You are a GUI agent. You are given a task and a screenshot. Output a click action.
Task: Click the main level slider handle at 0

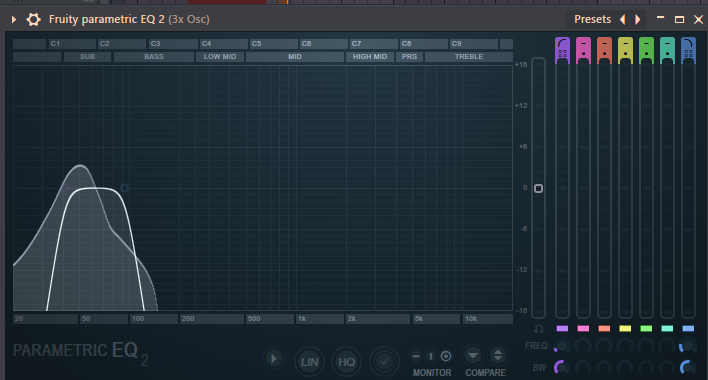[x=538, y=188]
